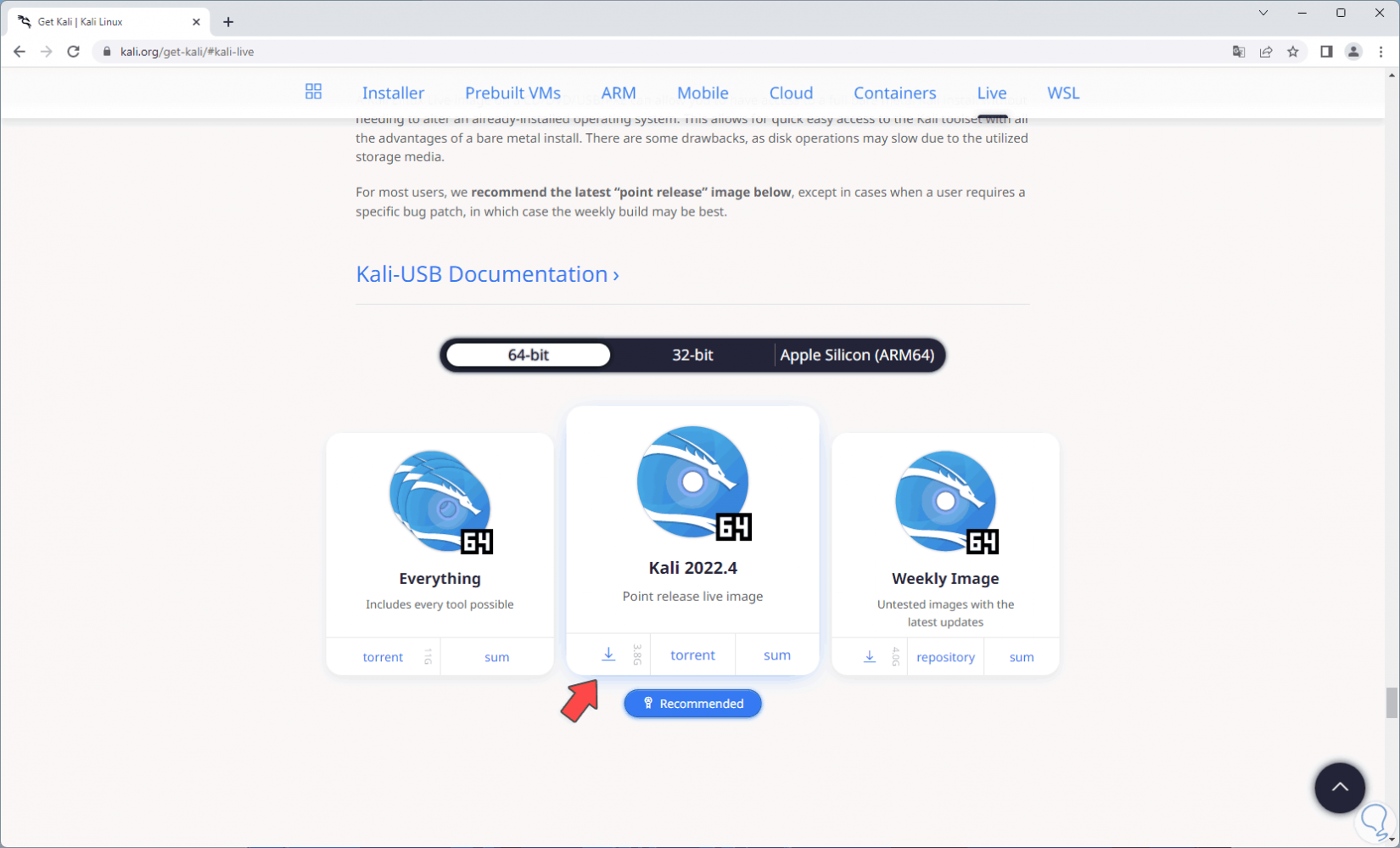The height and width of the screenshot is (848, 1400).
Task: Click the Everything card title
Action: [x=440, y=578]
